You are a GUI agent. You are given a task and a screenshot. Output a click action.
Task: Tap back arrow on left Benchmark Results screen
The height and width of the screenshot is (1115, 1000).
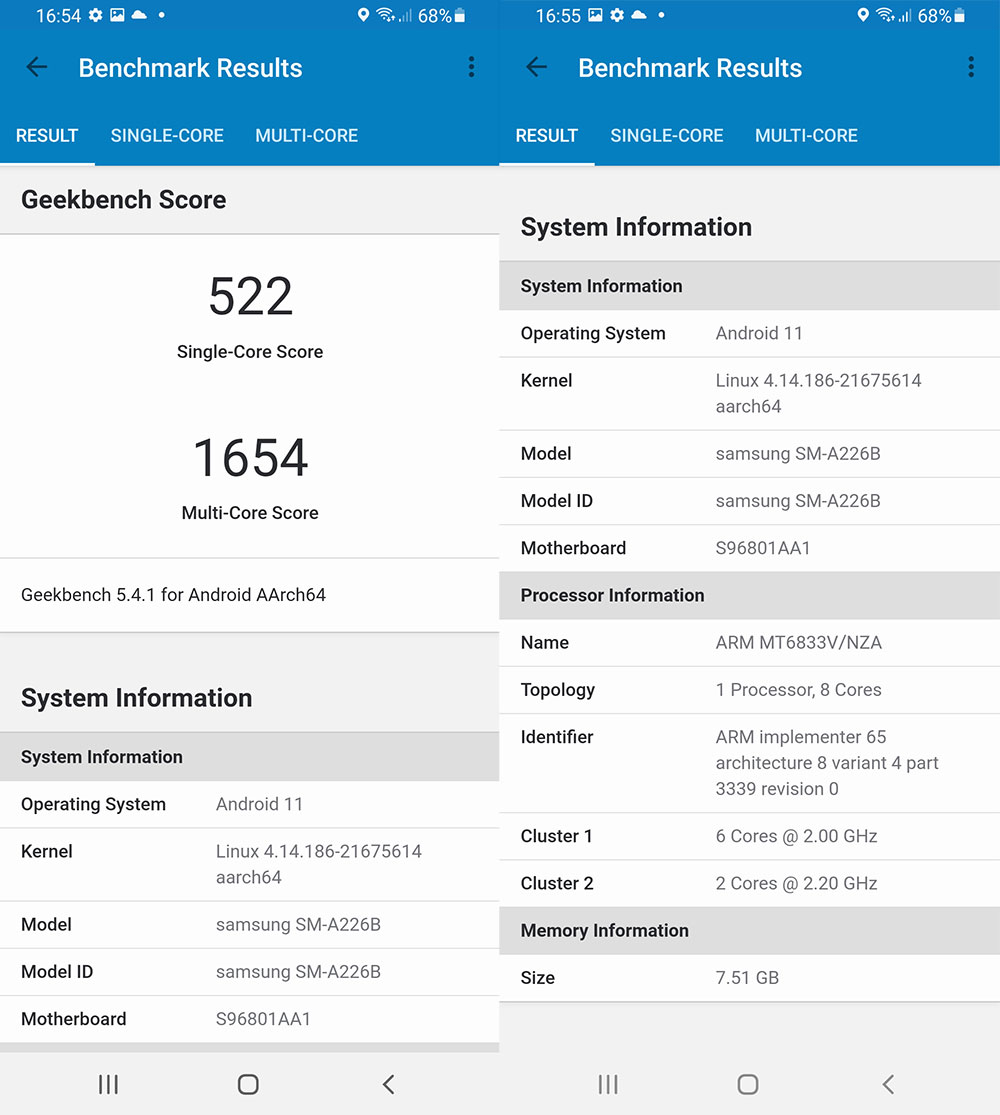[x=37, y=68]
